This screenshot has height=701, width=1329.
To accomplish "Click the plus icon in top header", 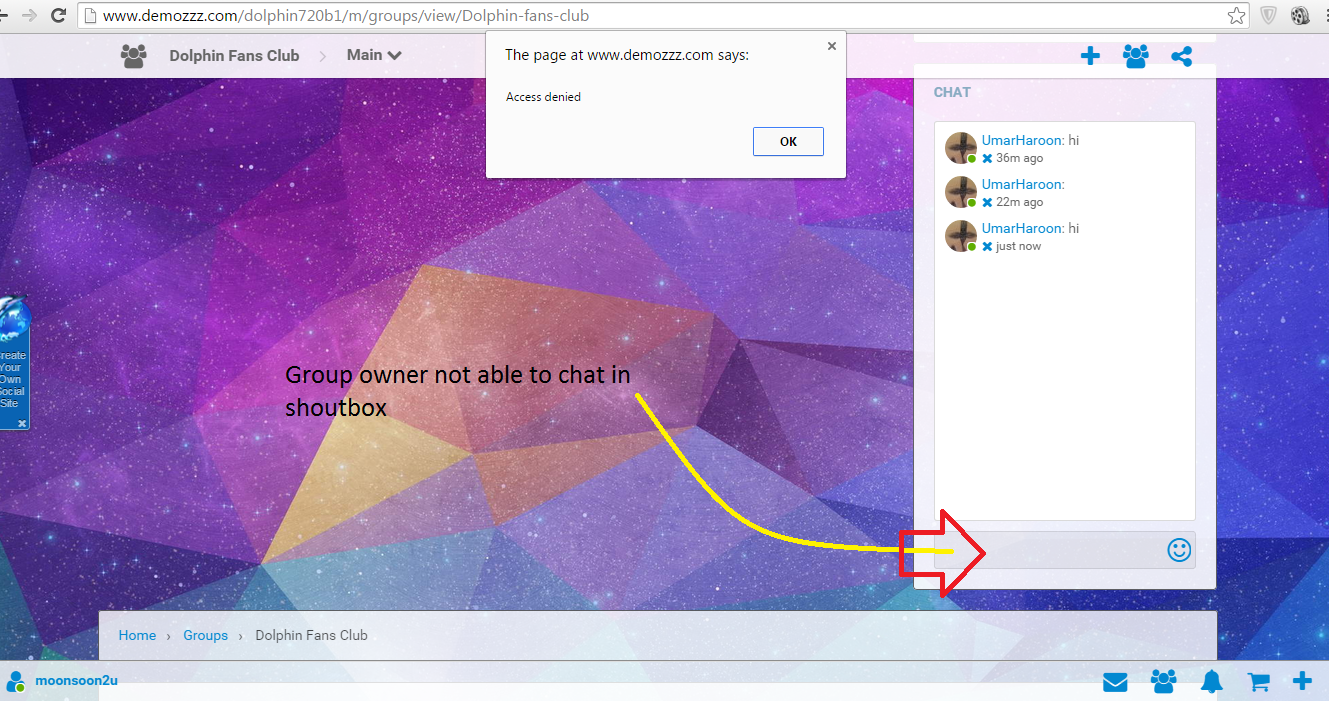I will (1090, 56).
